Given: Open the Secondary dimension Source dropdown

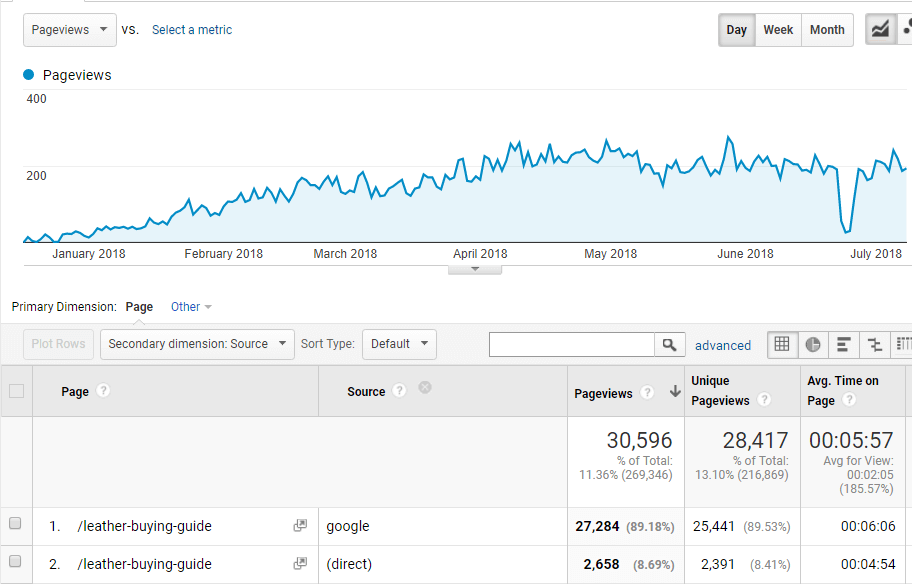Looking at the screenshot, I should click(197, 343).
